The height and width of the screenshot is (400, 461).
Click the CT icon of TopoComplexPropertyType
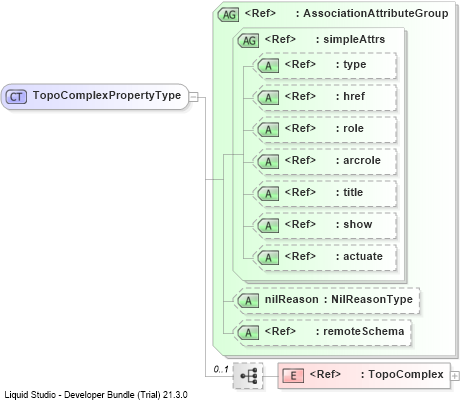click(x=16, y=97)
